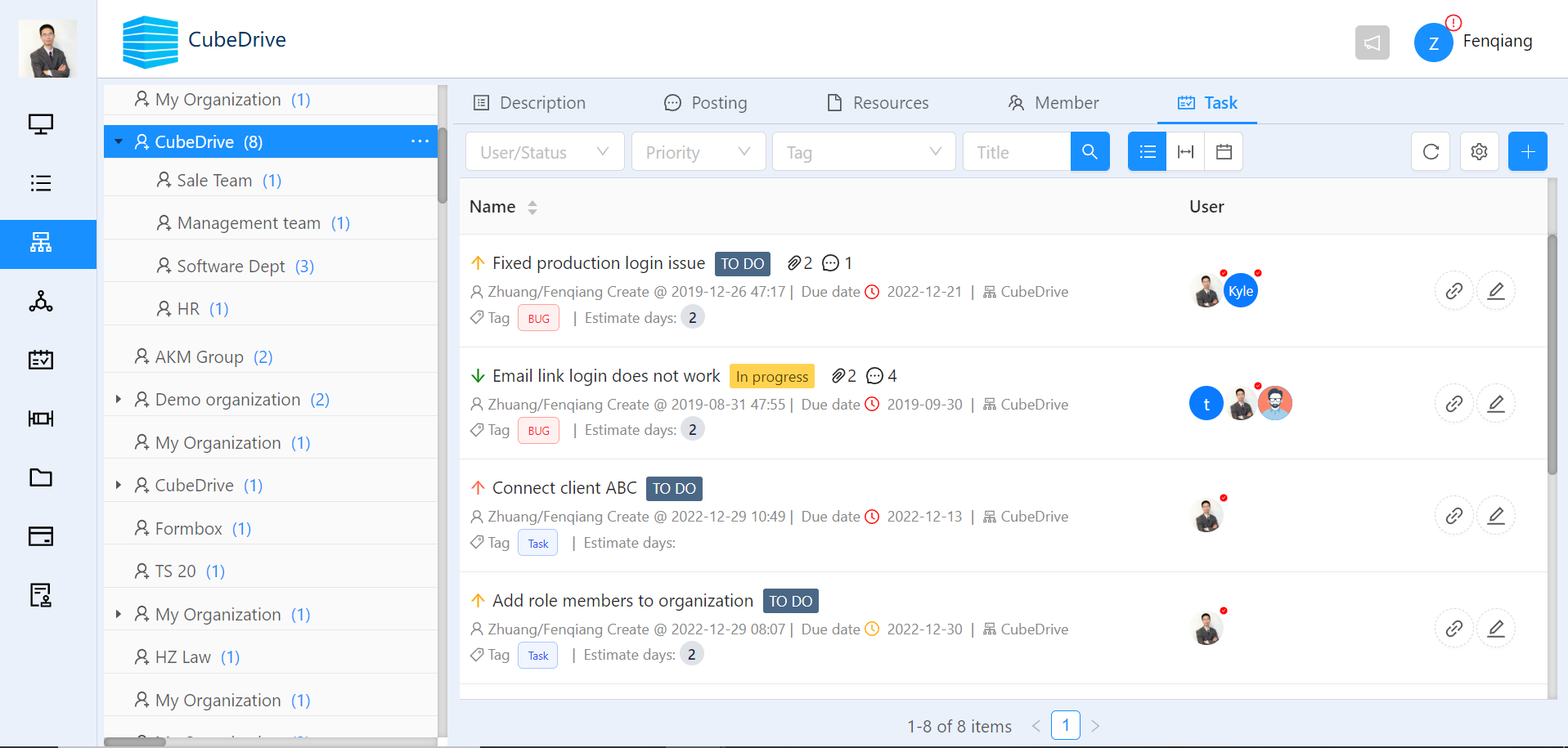Open the Priority dropdown

pyautogui.click(x=699, y=151)
